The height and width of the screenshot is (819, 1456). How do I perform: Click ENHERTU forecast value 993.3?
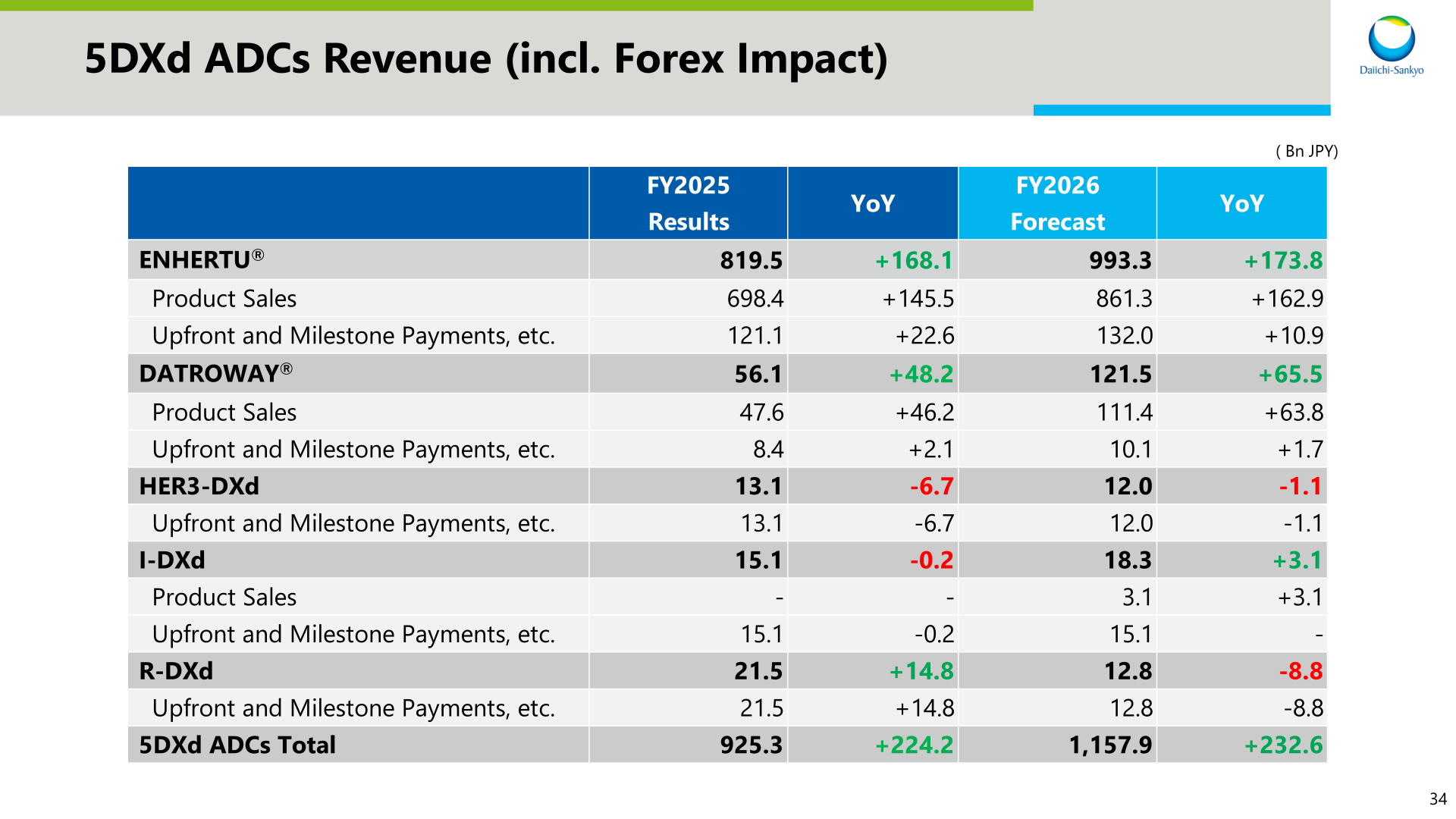[x=1121, y=260]
